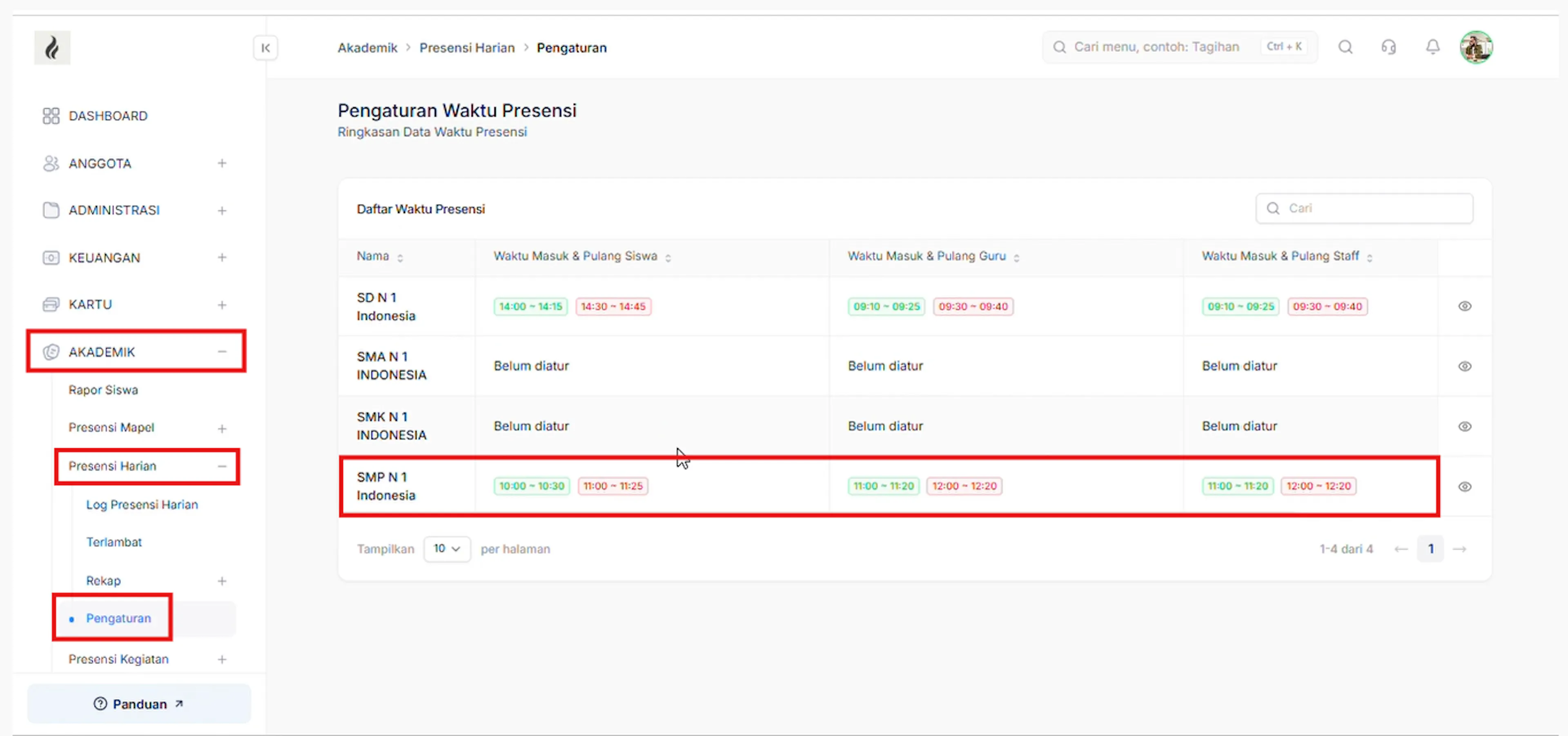Go to next page arrow in pagination
1568x736 pixels.
tap(1459, 549)
